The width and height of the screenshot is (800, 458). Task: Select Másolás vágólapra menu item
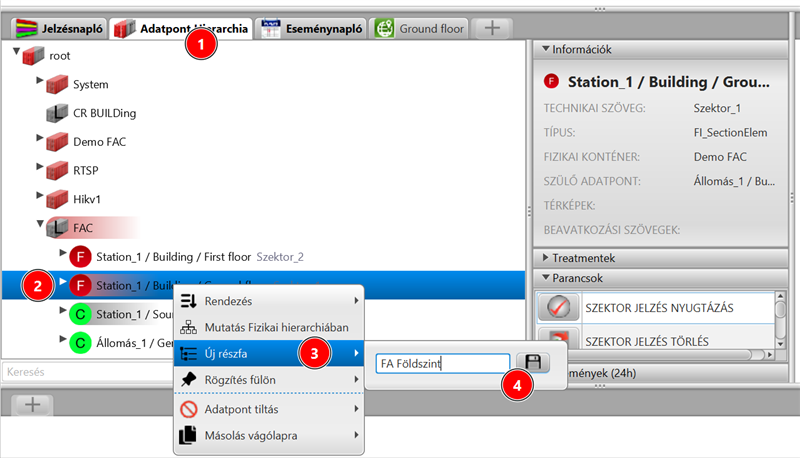click(251, 435)
